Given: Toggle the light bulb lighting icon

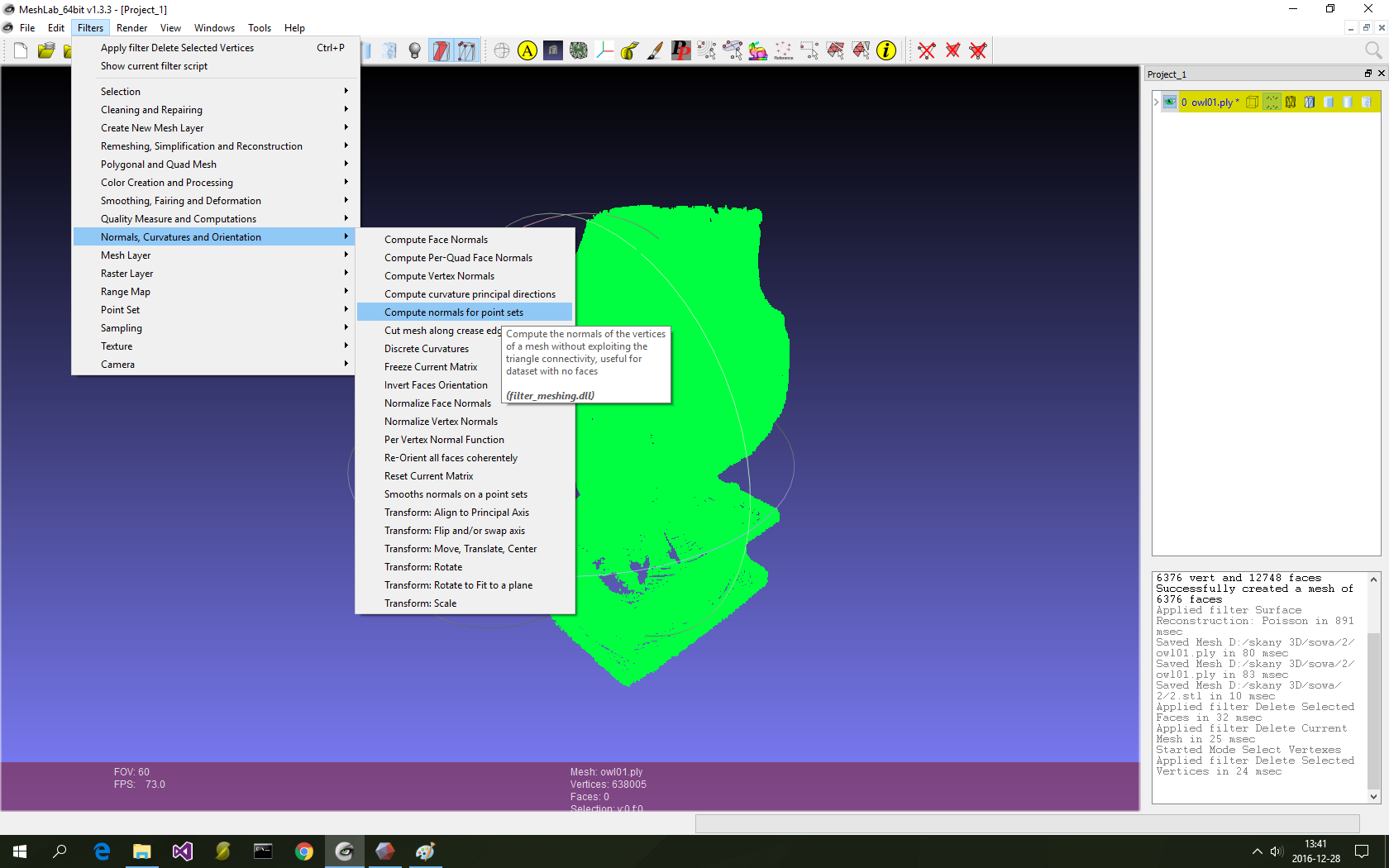Looking at the screenshot, I should point(415,51).
